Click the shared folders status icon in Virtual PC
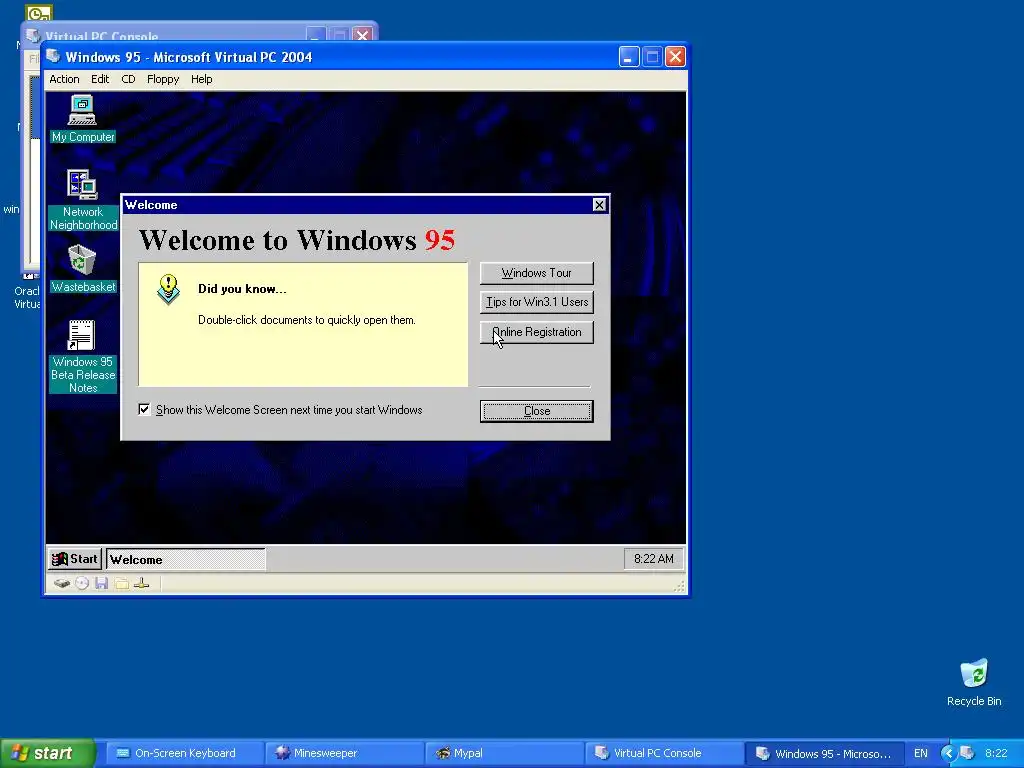Screen dimensions: 1024x768 (121, 583)
